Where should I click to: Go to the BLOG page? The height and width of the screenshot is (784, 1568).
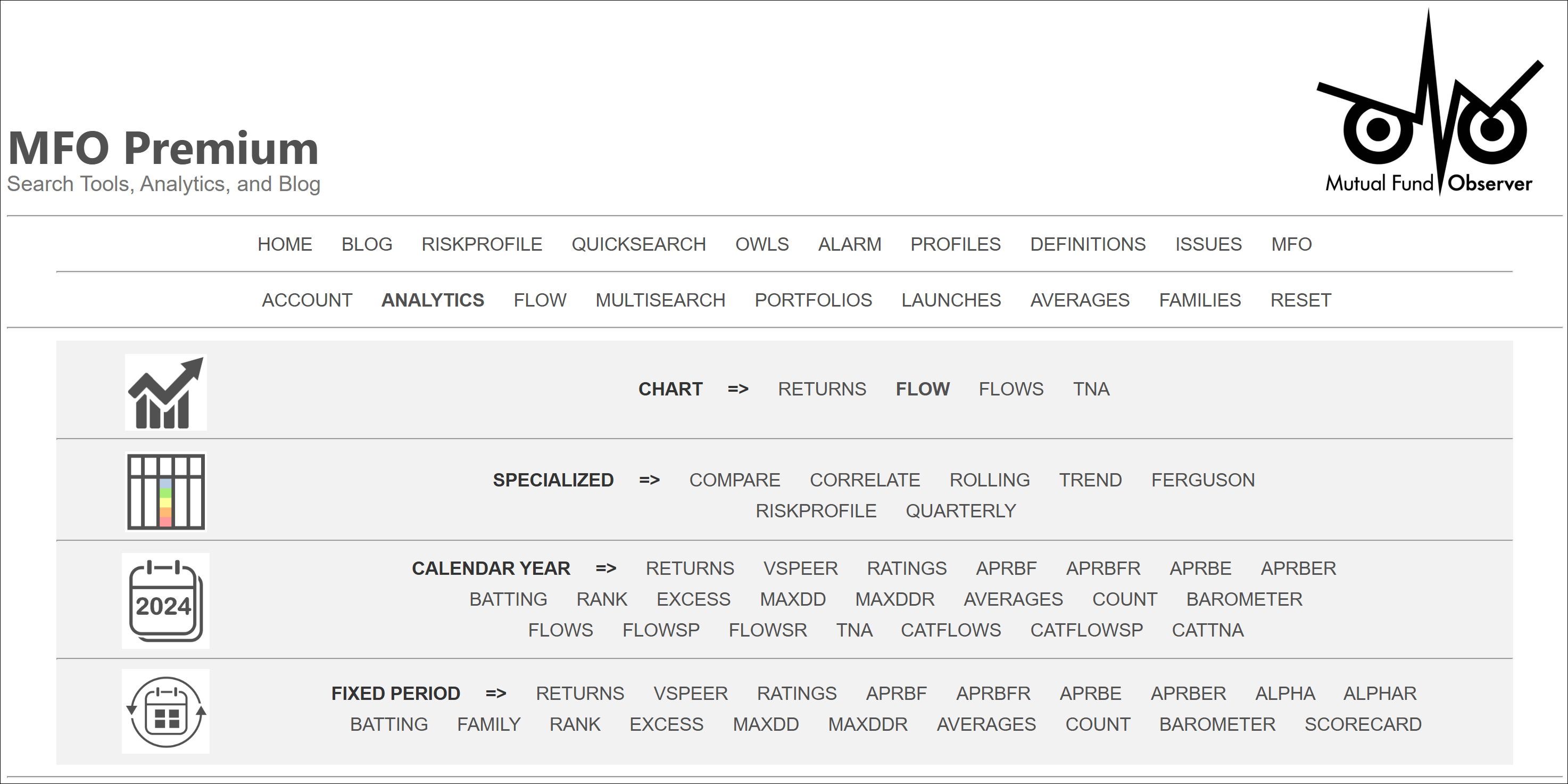point(367,244)
